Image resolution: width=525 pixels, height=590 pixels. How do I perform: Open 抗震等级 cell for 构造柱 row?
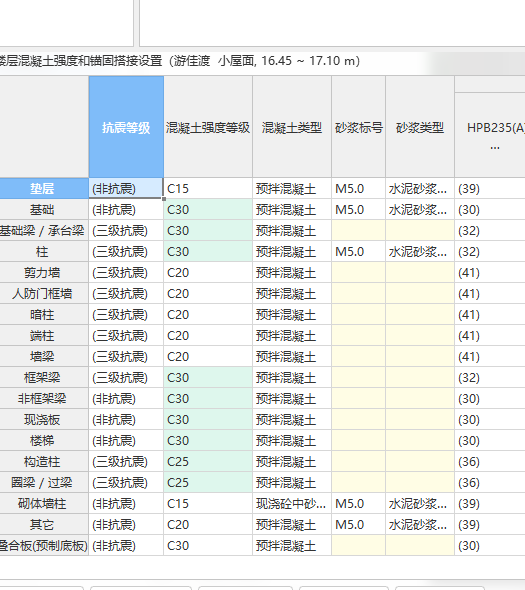(126, 462)
